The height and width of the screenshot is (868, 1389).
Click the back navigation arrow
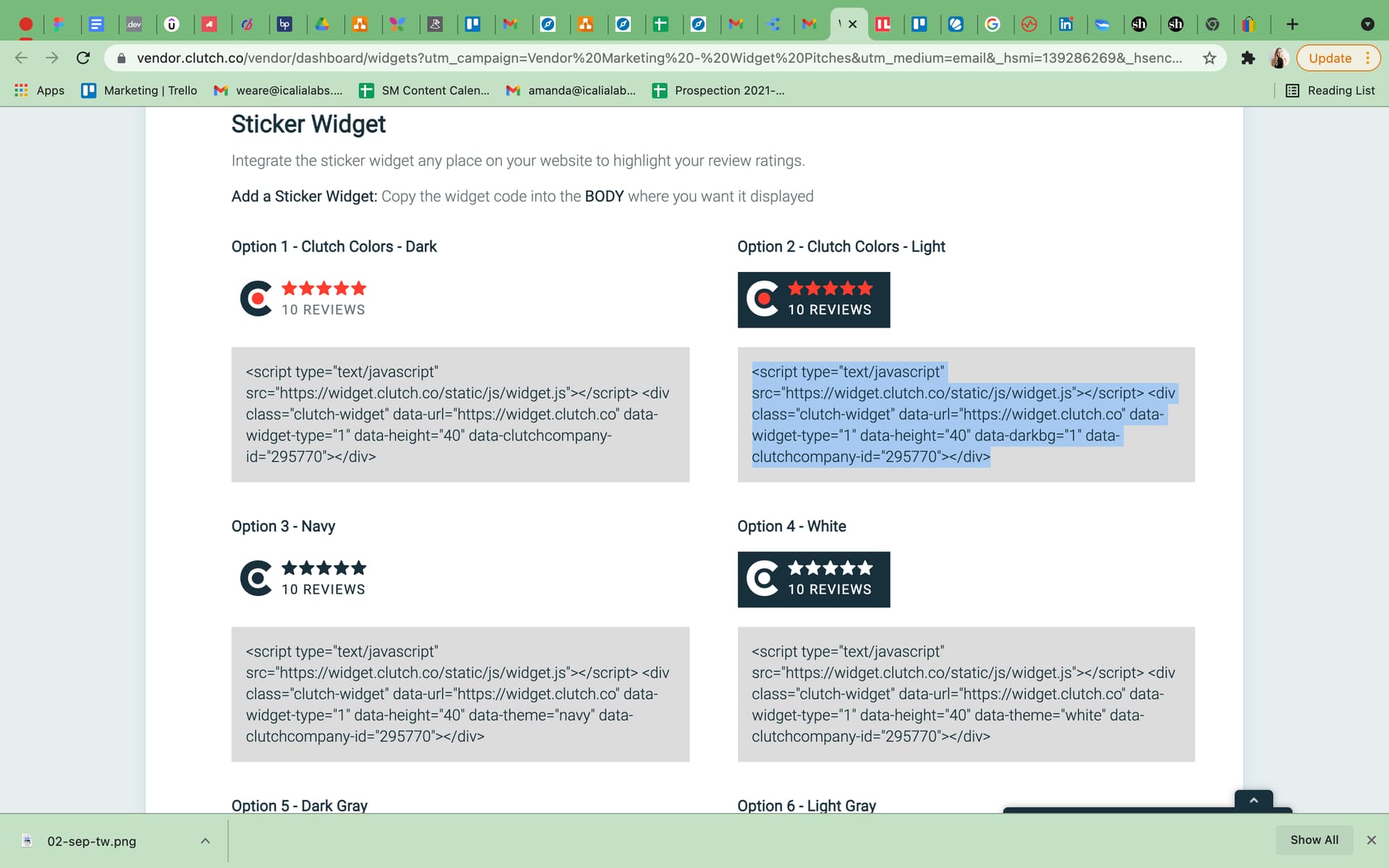[21, 58]
